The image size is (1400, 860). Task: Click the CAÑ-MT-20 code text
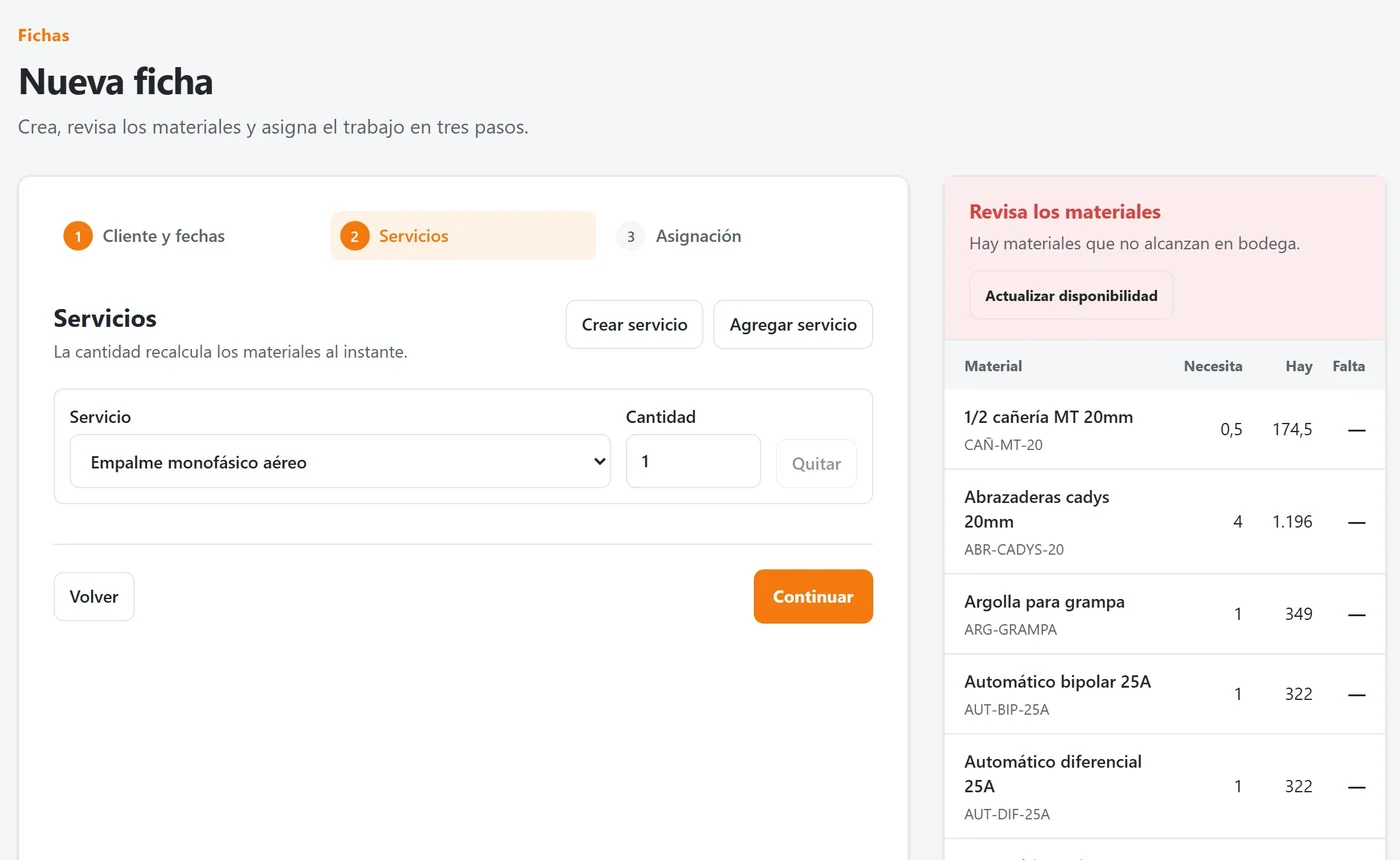(x=1003, y=444)
